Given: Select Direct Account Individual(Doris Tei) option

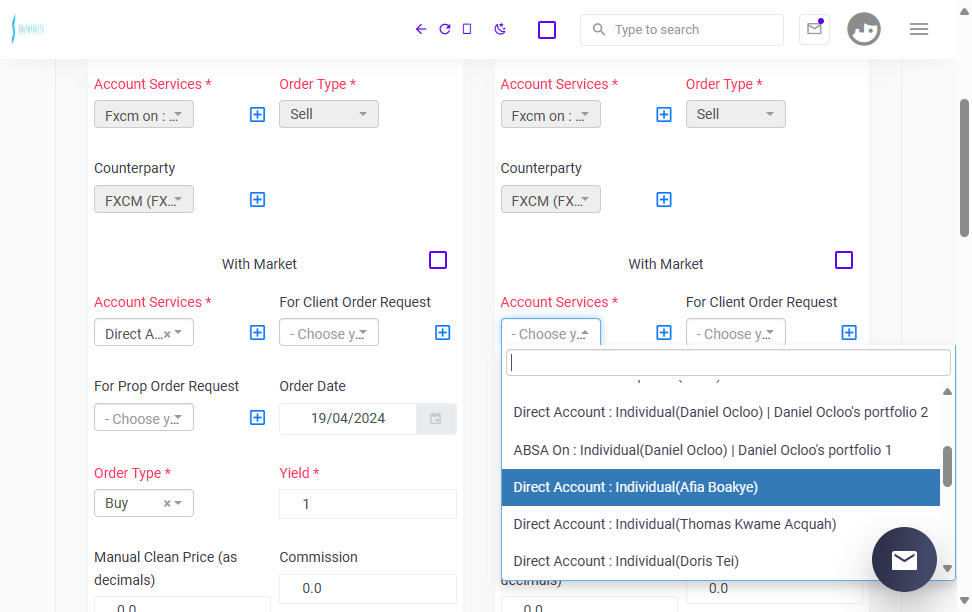Looking at the screenshot, I should (720, 561).
